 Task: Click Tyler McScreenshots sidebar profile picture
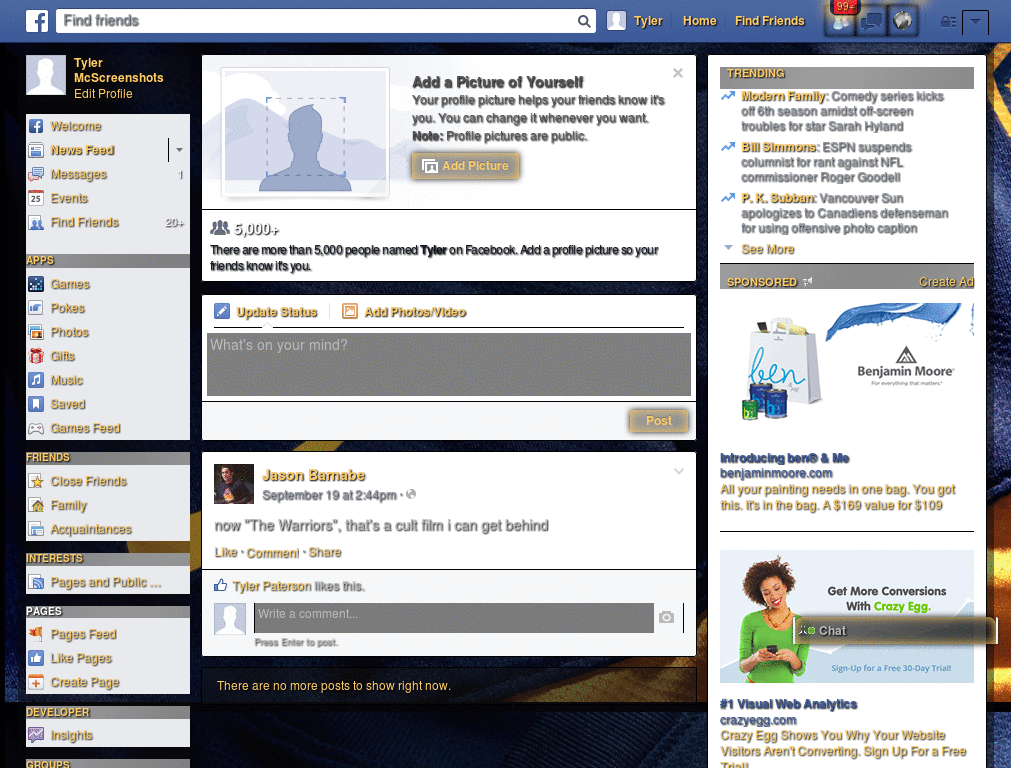(46, 75)
